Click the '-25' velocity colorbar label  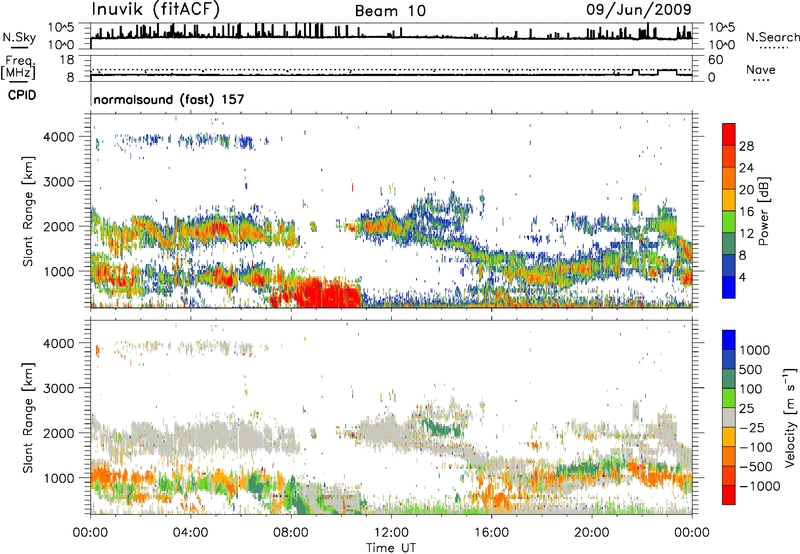coord(754,427)
